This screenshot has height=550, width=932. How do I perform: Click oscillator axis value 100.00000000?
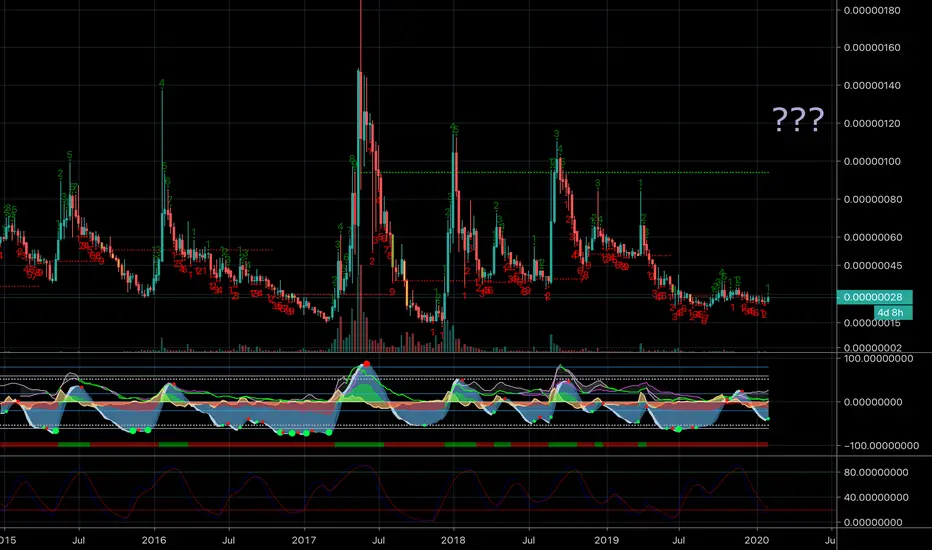coord(878,359)
